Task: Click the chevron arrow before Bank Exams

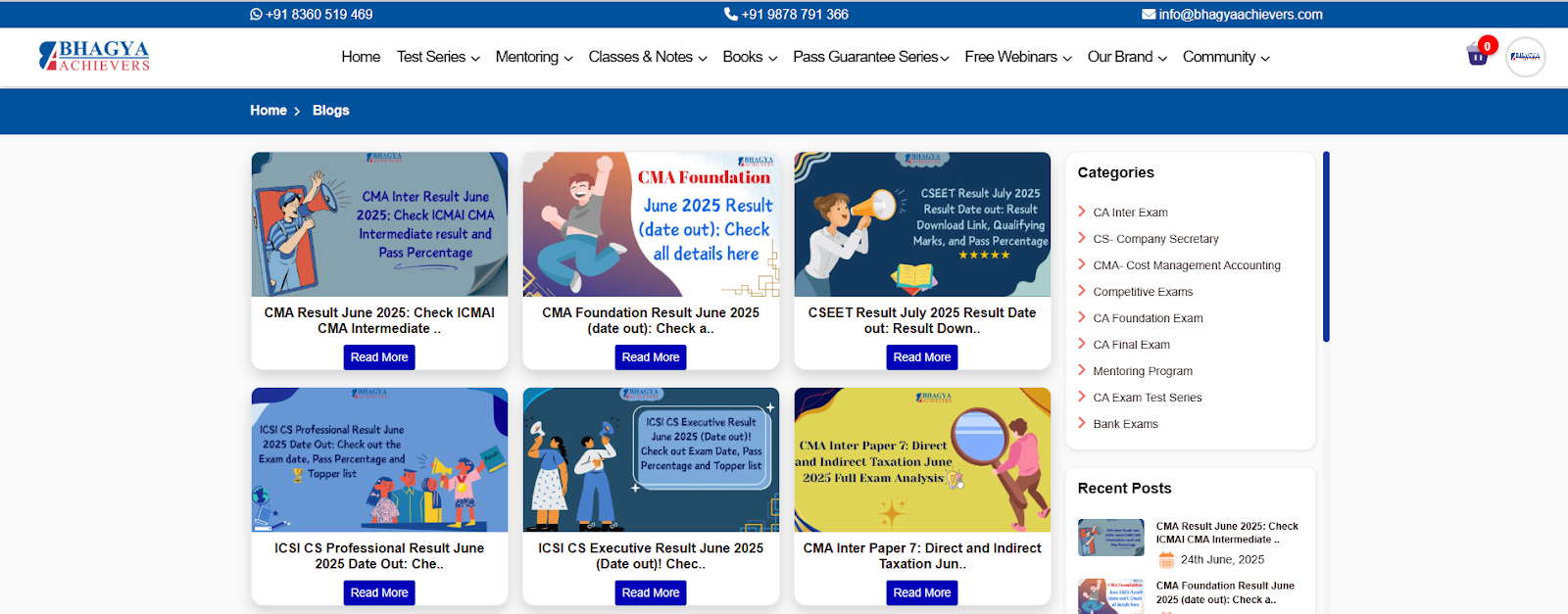Action: pyautogui.click(x=1082, y=423)
